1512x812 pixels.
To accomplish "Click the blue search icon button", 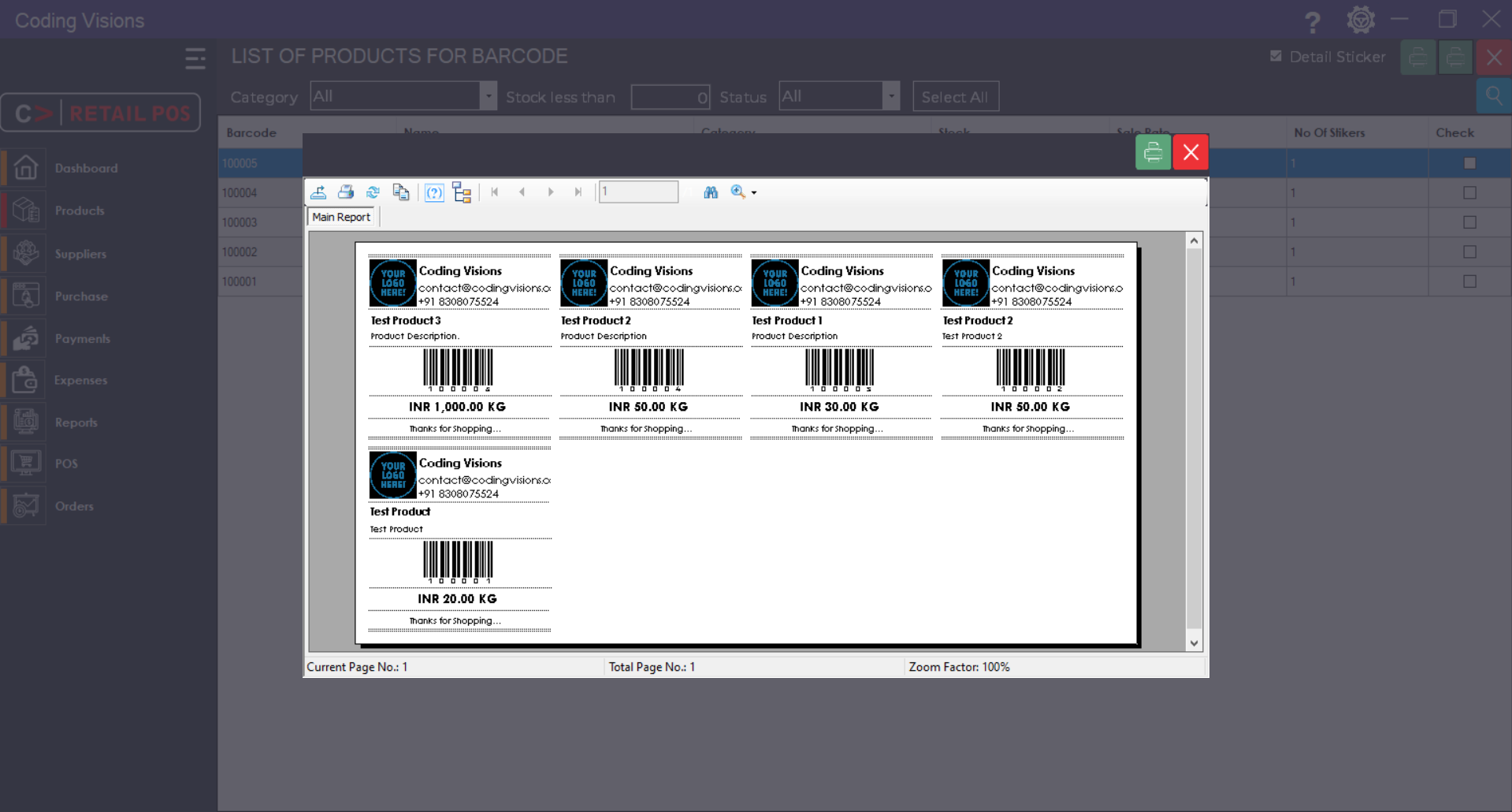I will tap(1494, 97).
